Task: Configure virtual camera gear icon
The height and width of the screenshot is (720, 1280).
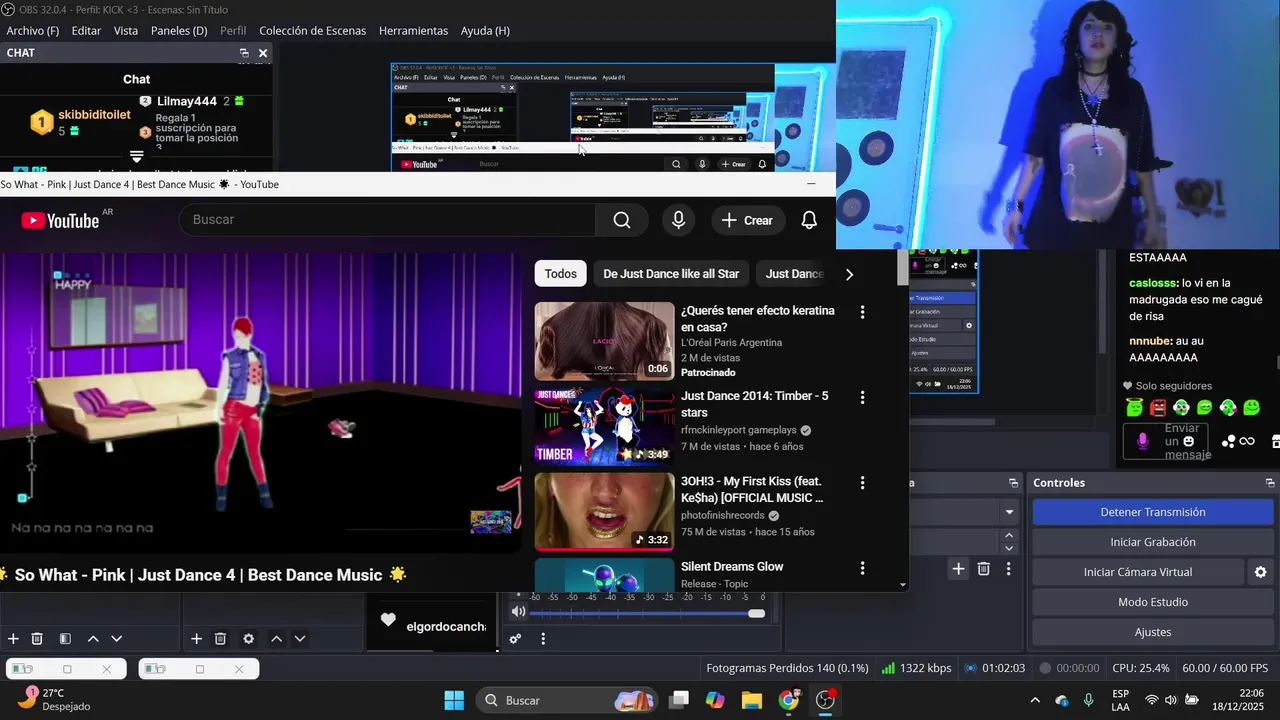Action: [1260, 572]
